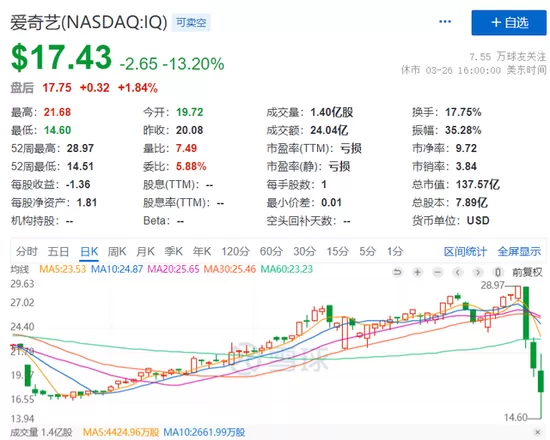This screenshot has height=440, width=550.
Task: Close the bottom panel with X icon
Action: point(537,432)
